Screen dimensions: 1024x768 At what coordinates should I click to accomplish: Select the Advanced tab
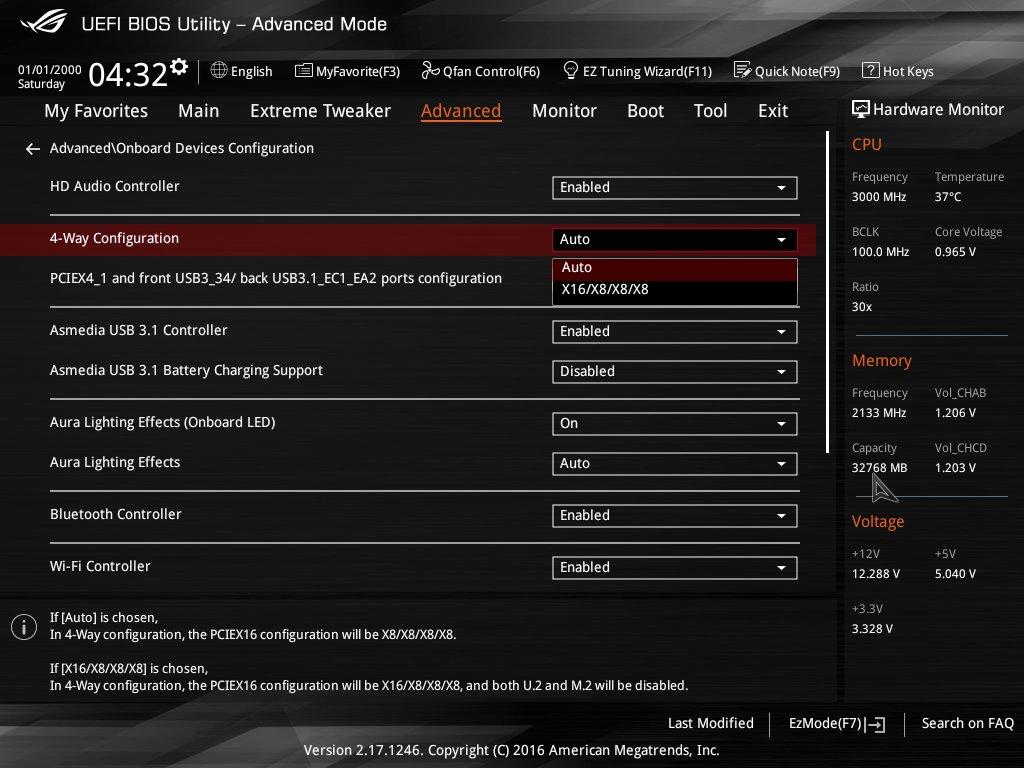[x=461, y=111]
